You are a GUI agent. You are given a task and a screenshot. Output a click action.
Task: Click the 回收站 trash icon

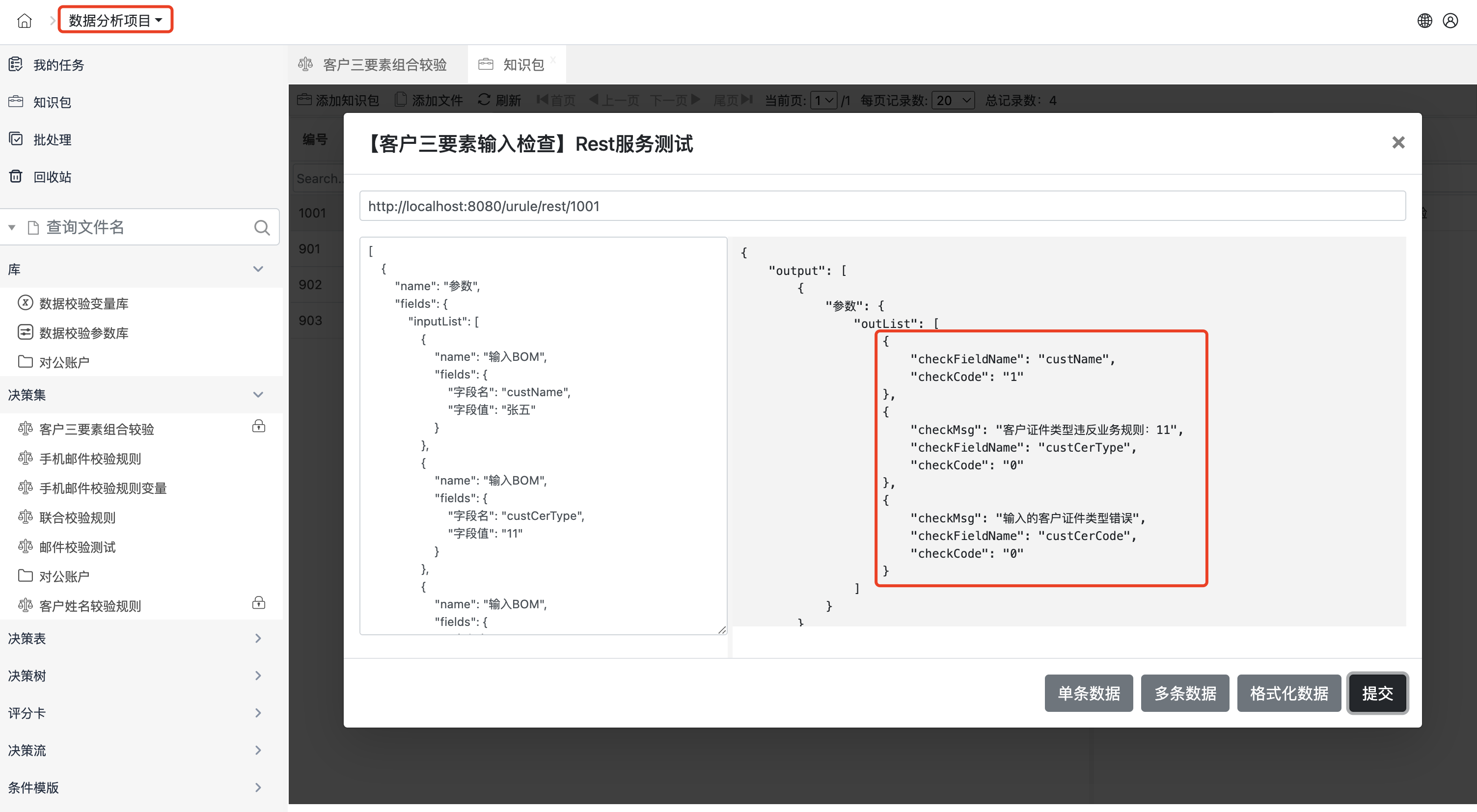(x=16, y=177)
